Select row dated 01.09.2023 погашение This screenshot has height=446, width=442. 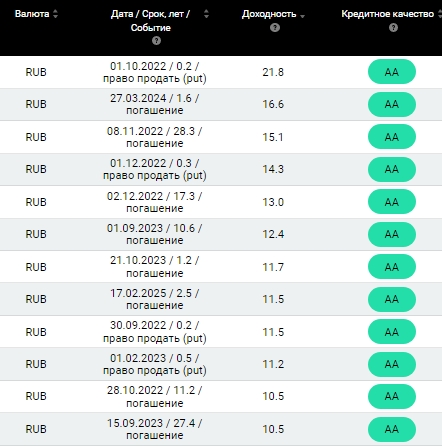coord(221,234)
